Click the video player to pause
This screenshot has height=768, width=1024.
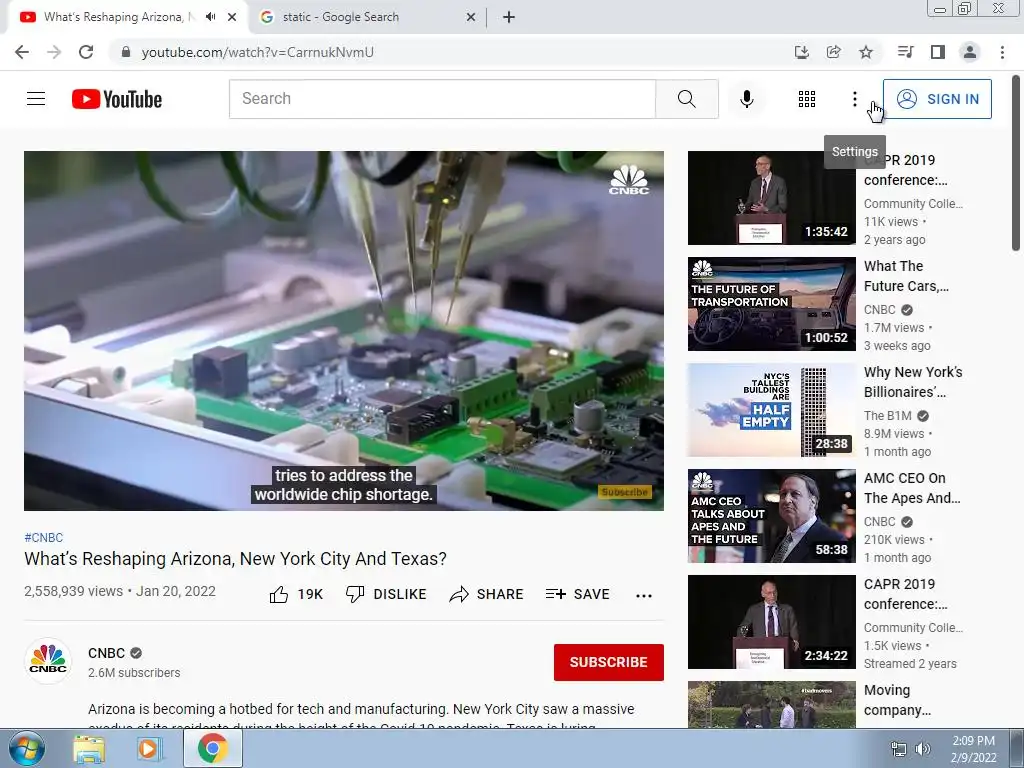pyautogui.click(x=344, y=330)
